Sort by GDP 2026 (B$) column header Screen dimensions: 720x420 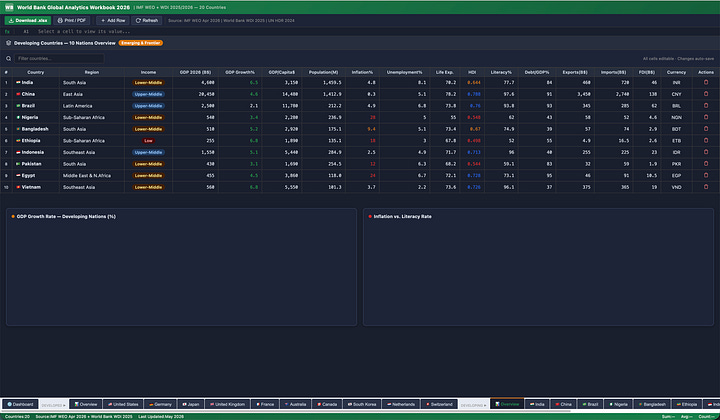195,72
